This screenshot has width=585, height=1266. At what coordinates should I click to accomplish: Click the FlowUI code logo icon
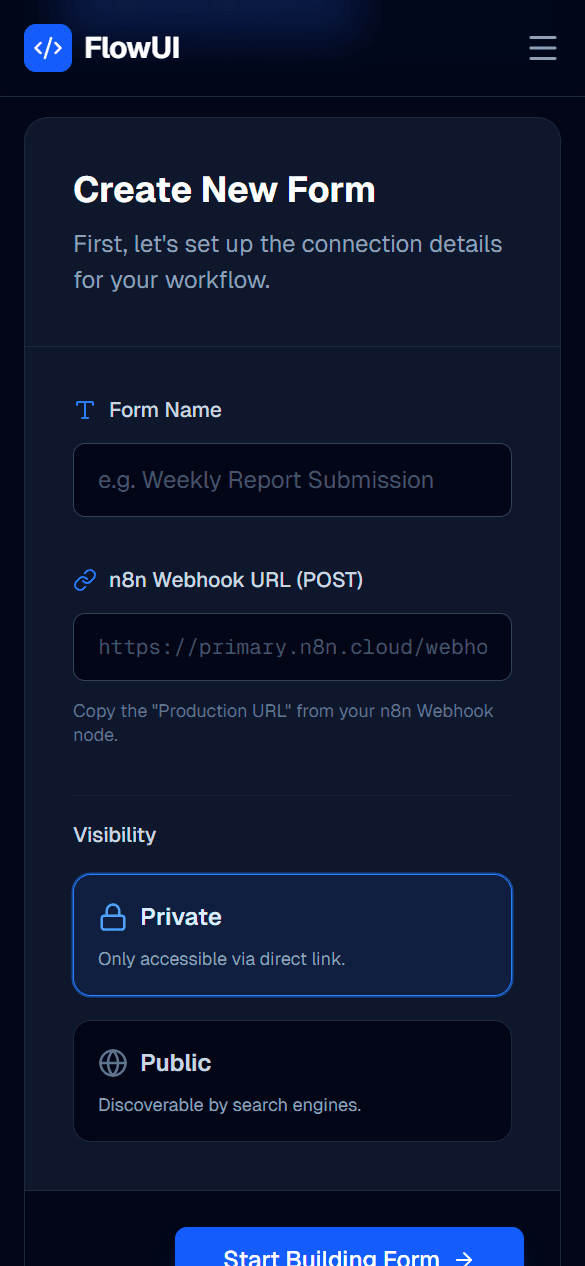[x=48, y=47]
